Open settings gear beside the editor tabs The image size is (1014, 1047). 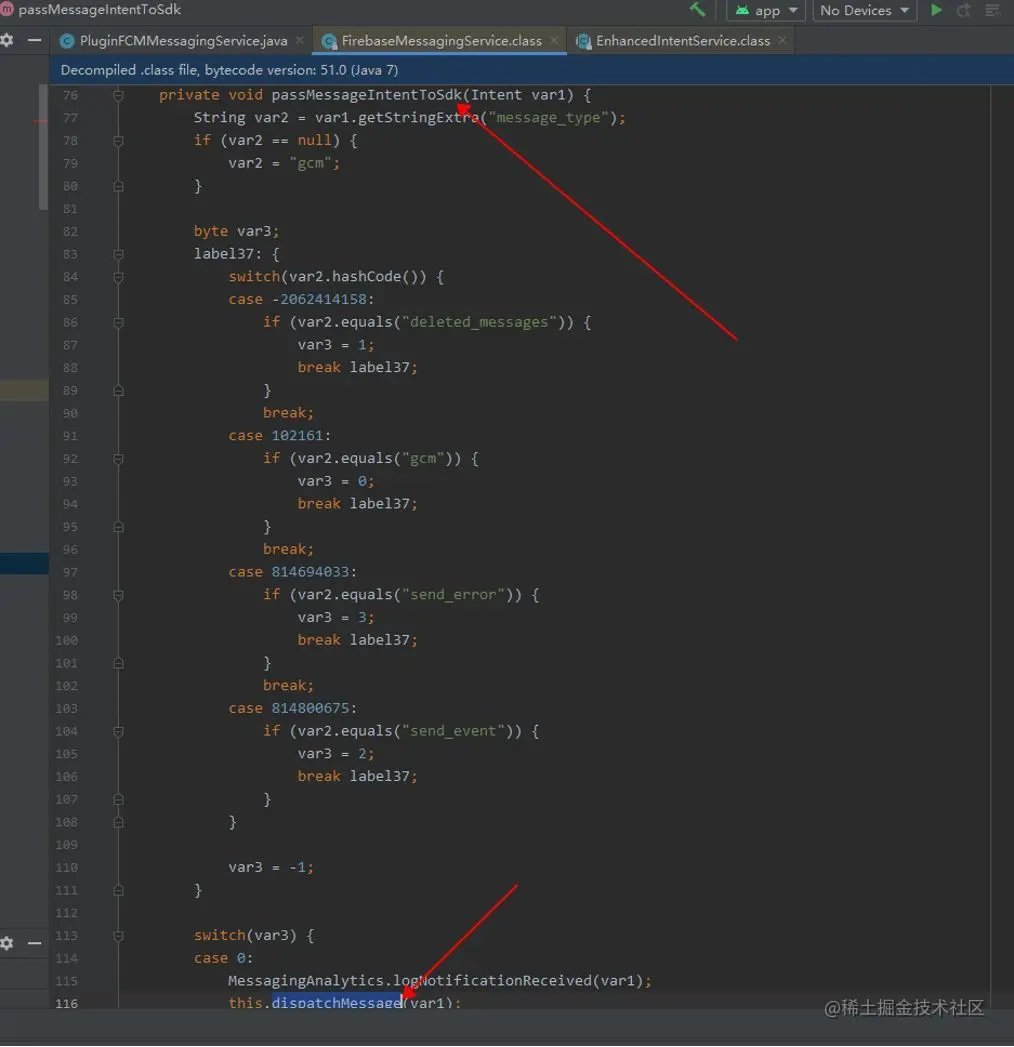tap(7, 41)
